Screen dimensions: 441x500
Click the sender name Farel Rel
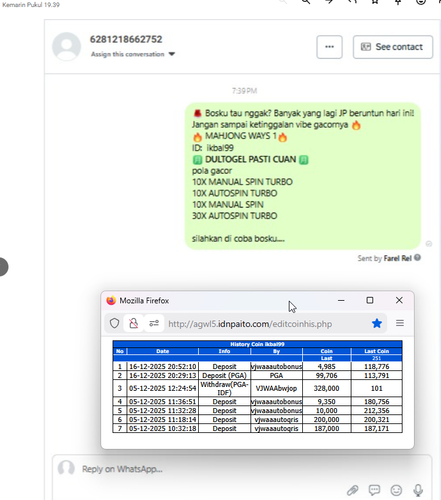[x=398, y=258]
